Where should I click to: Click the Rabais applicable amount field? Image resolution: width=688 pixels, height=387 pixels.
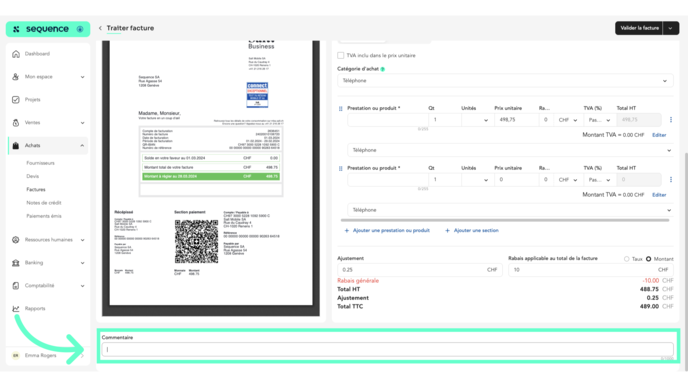591,270
